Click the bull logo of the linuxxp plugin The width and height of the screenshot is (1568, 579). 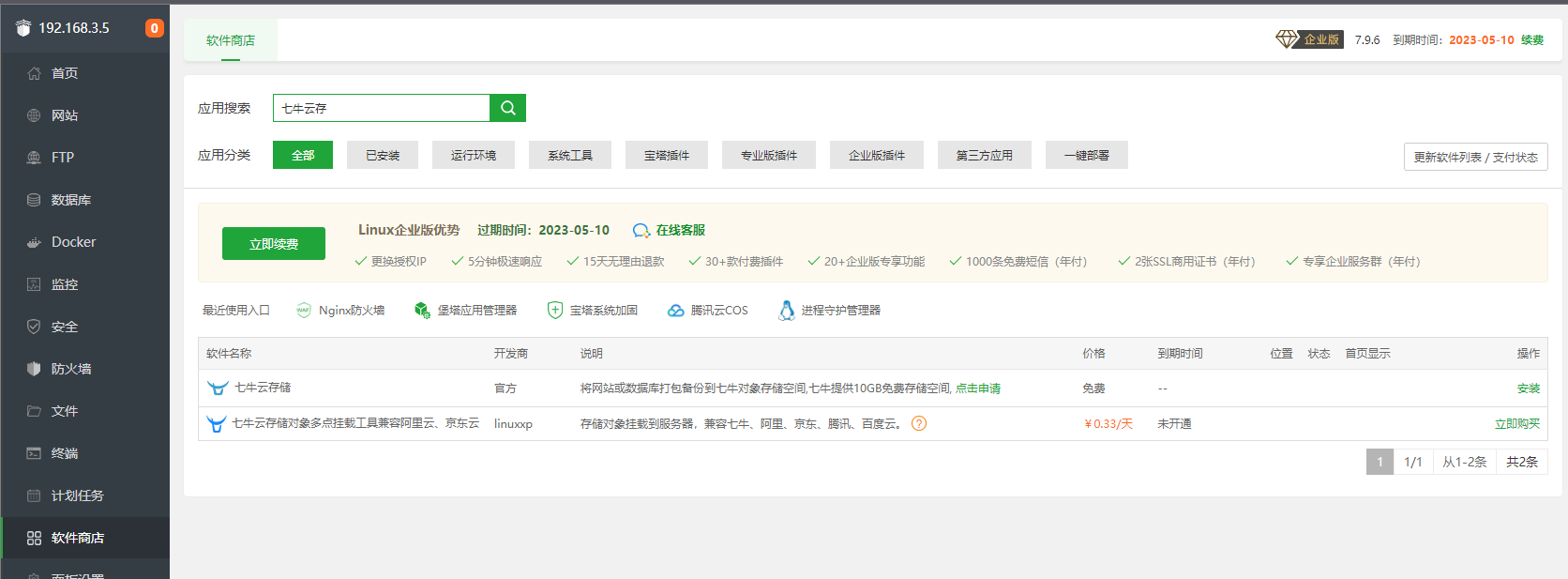coord(217,424)
